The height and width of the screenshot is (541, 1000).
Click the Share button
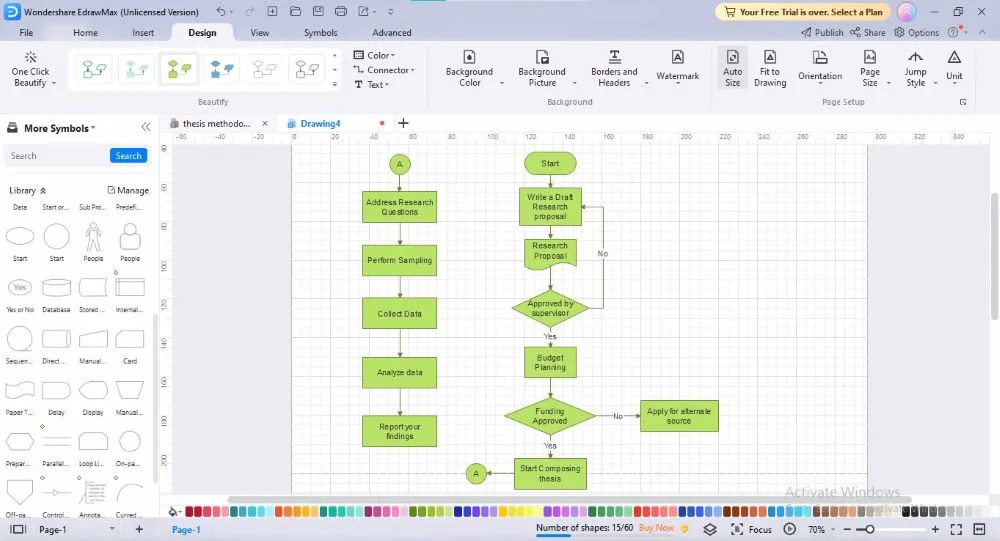(x=868, y=33)
